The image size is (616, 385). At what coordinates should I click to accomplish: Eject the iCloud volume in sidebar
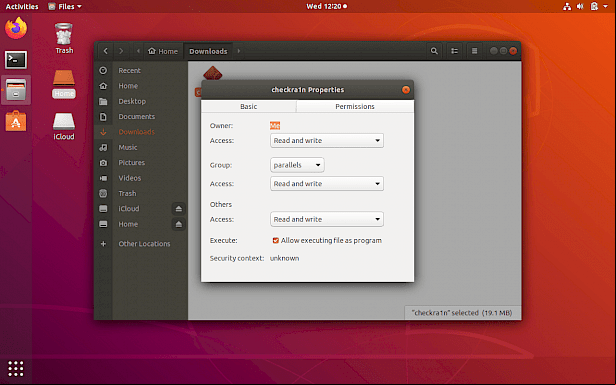[179, 209]
